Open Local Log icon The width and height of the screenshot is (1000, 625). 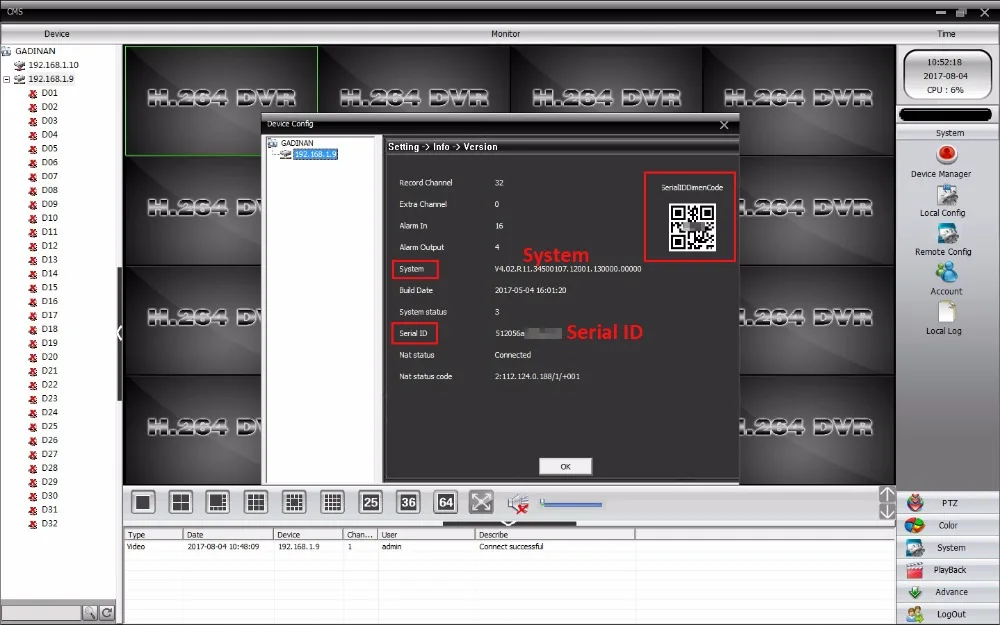pos(946,312)
